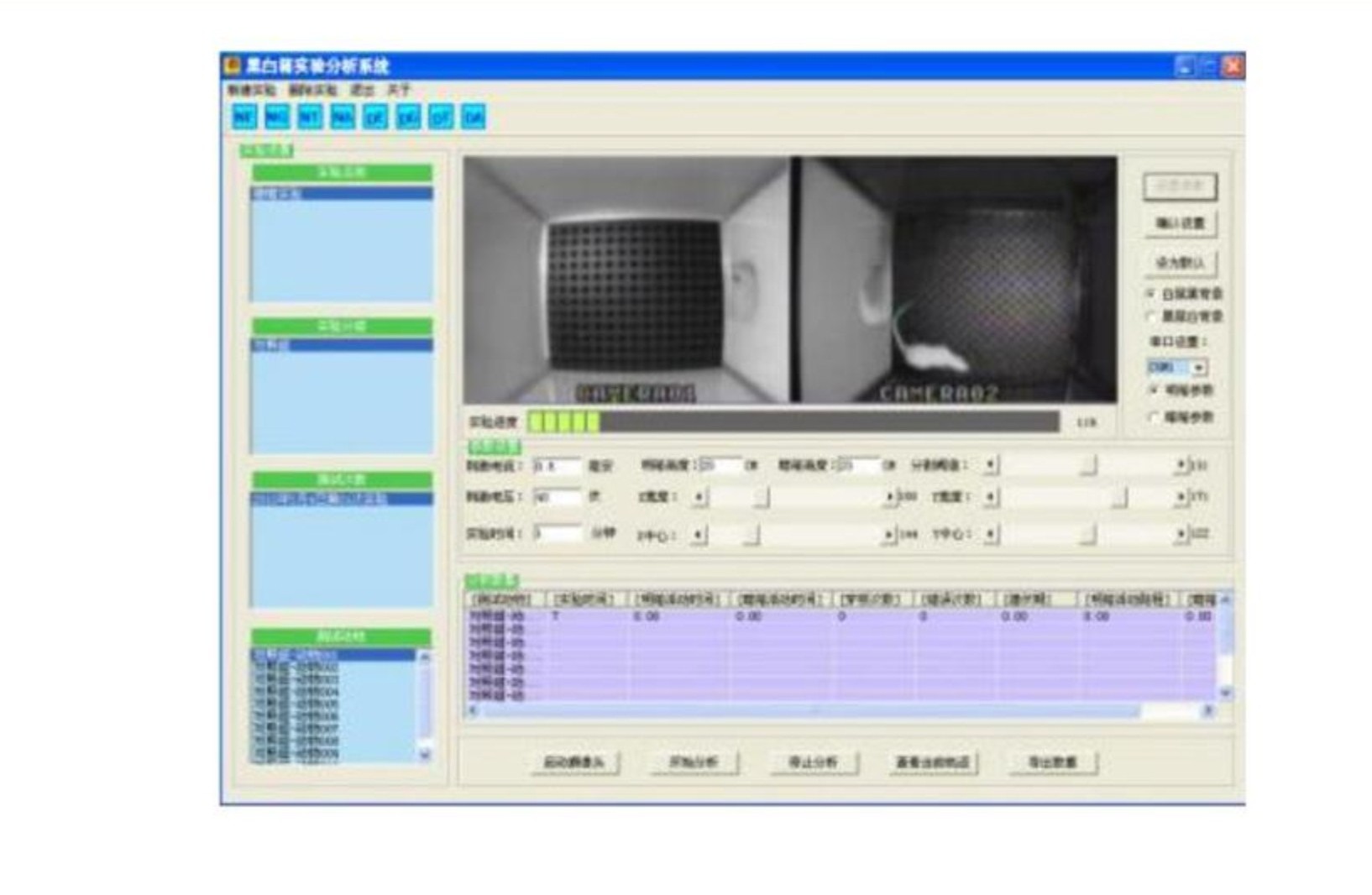Open the 关于 menu
The image size is (1372, 895).
click(x=398, y=89)
